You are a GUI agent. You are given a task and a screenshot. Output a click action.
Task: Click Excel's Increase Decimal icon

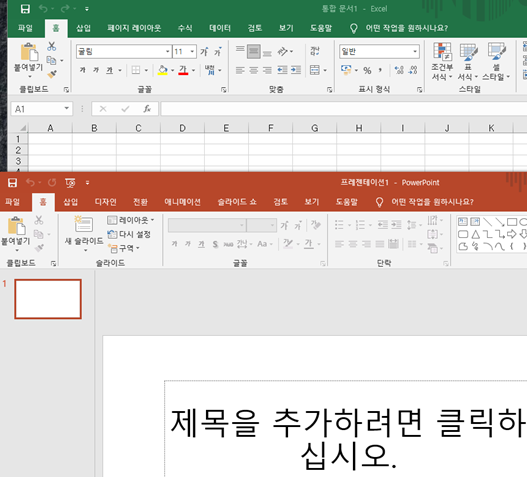(x=399, y=70)
